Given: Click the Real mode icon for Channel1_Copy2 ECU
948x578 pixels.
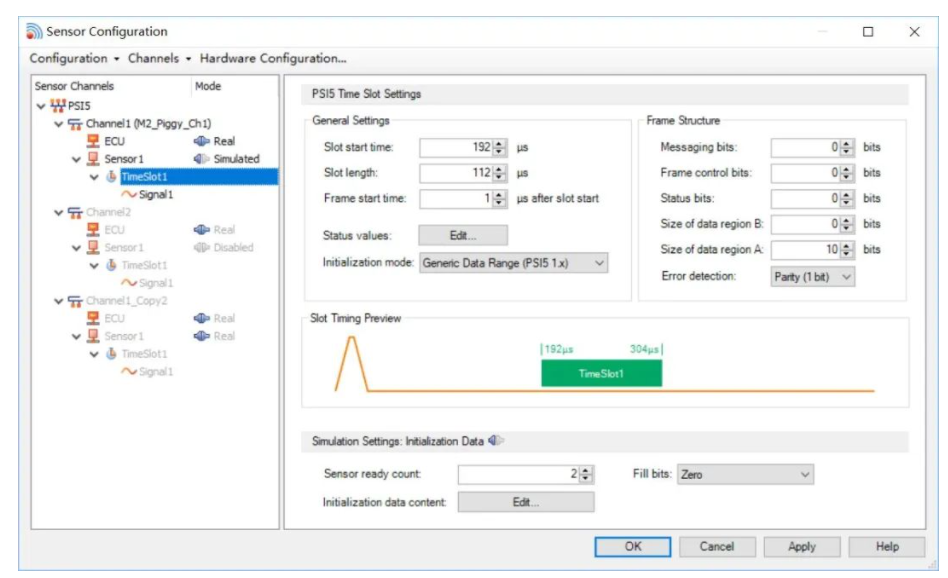Looking at the screenshot, I should click(x=201, y=318).
